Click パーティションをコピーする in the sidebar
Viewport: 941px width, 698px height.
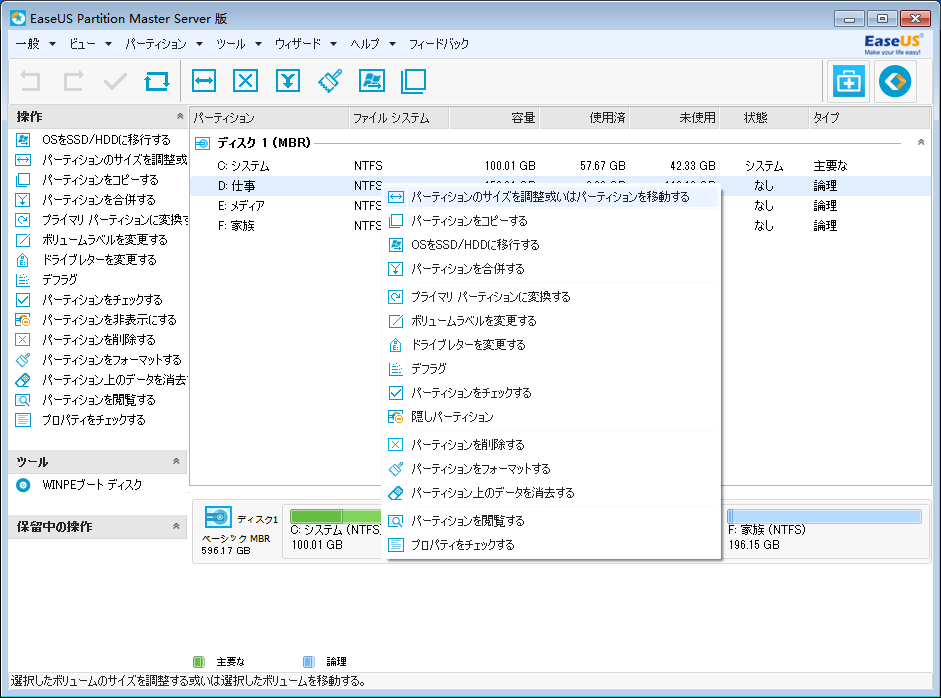100,180
